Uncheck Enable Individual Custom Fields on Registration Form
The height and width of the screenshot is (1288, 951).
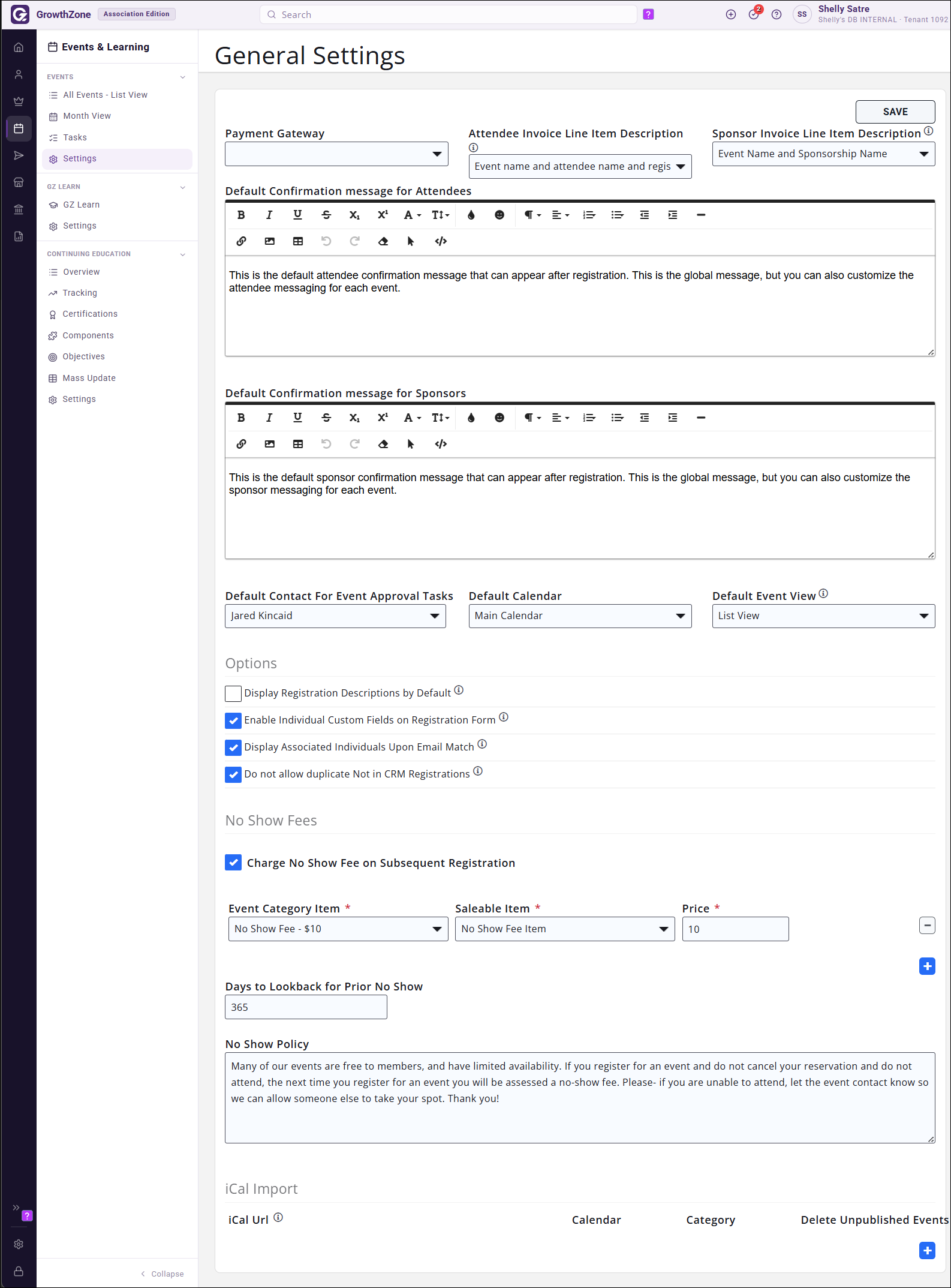pos(233,720)
